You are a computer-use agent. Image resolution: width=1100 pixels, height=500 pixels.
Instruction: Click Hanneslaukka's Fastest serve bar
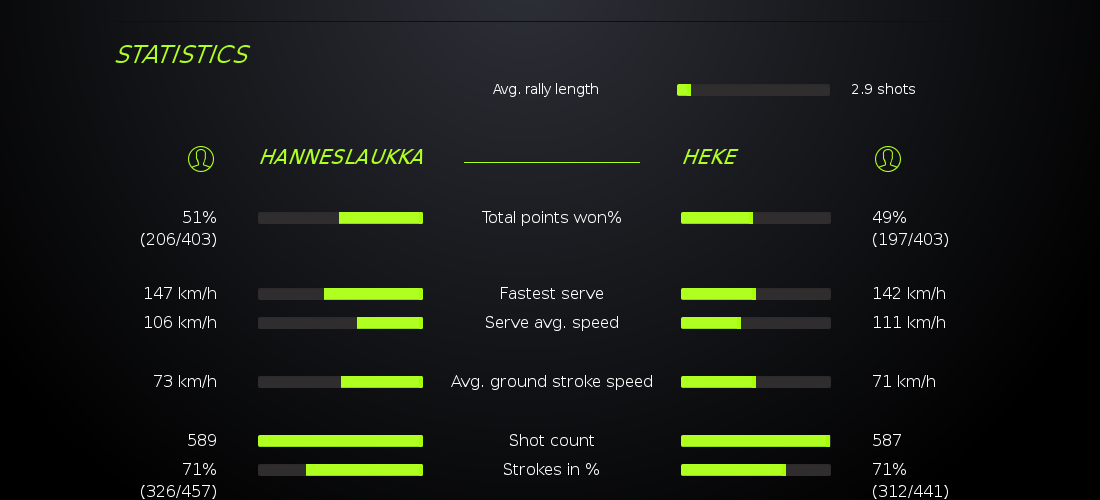pos(340,294)
